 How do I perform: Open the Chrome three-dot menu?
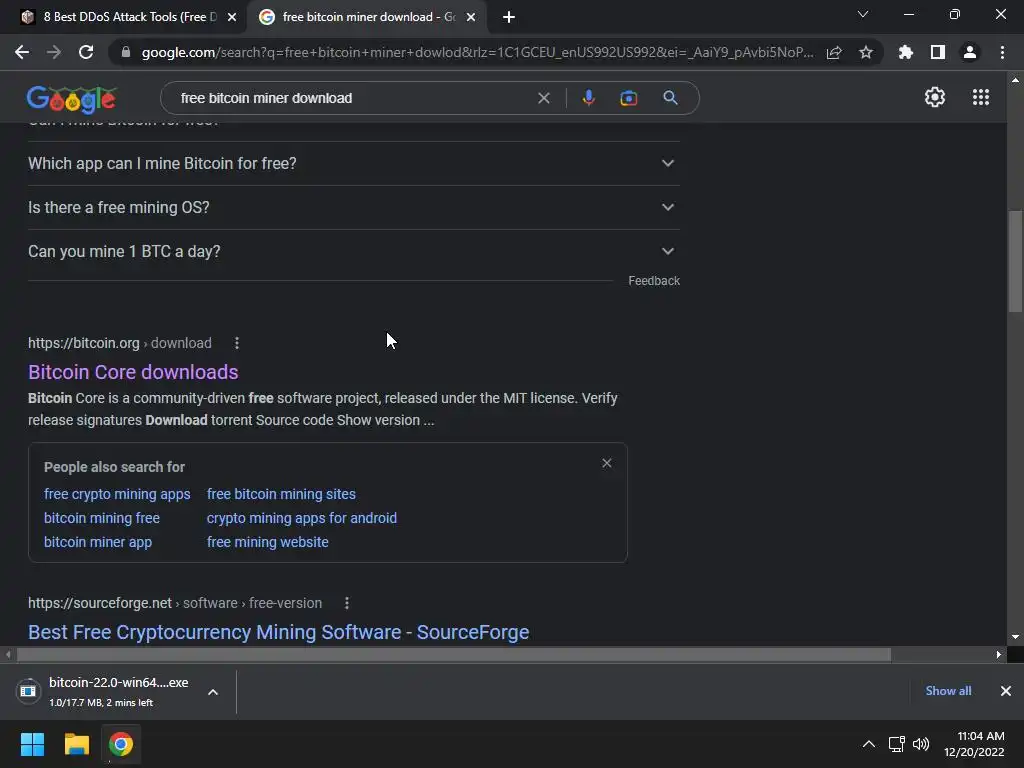1002,52
